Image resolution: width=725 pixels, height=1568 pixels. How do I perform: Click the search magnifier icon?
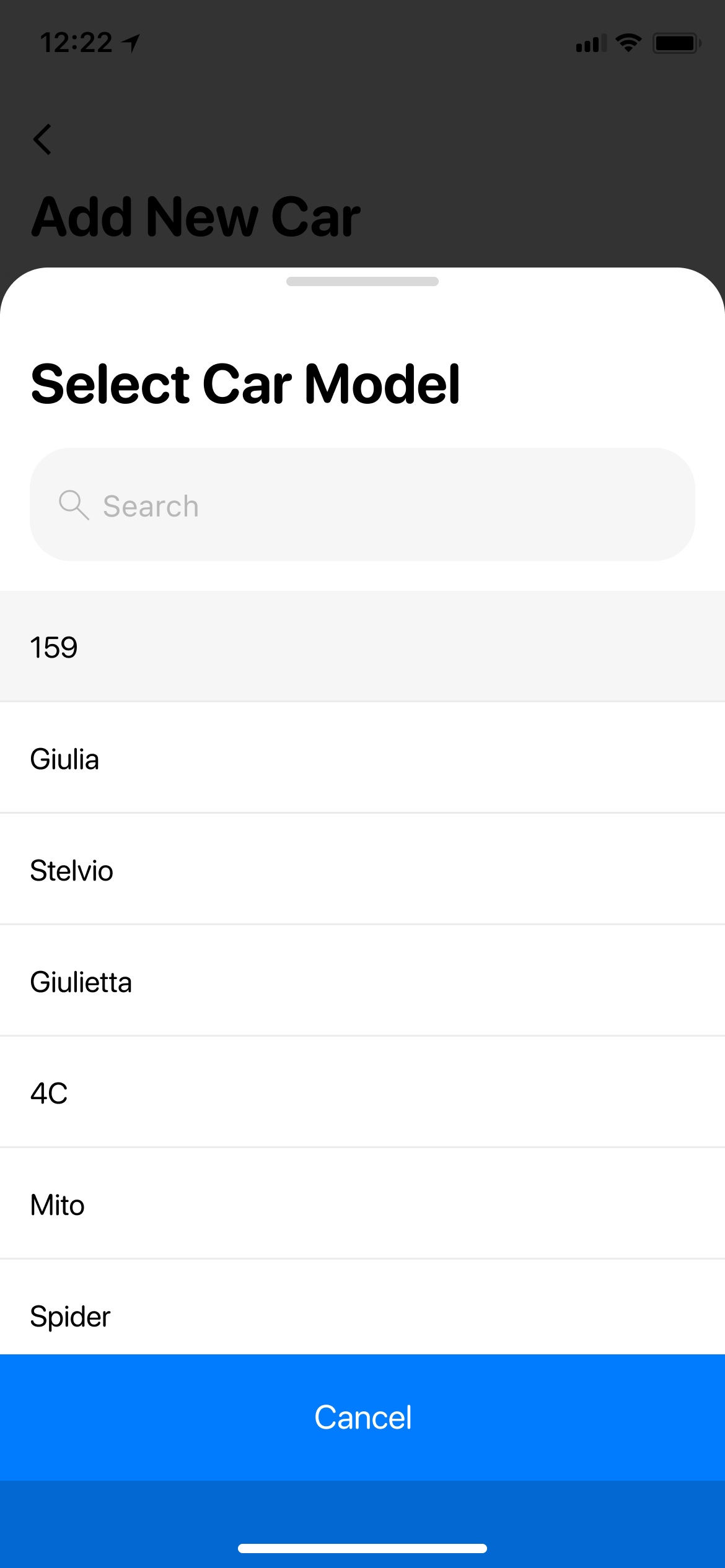click(x=74, y=505)
